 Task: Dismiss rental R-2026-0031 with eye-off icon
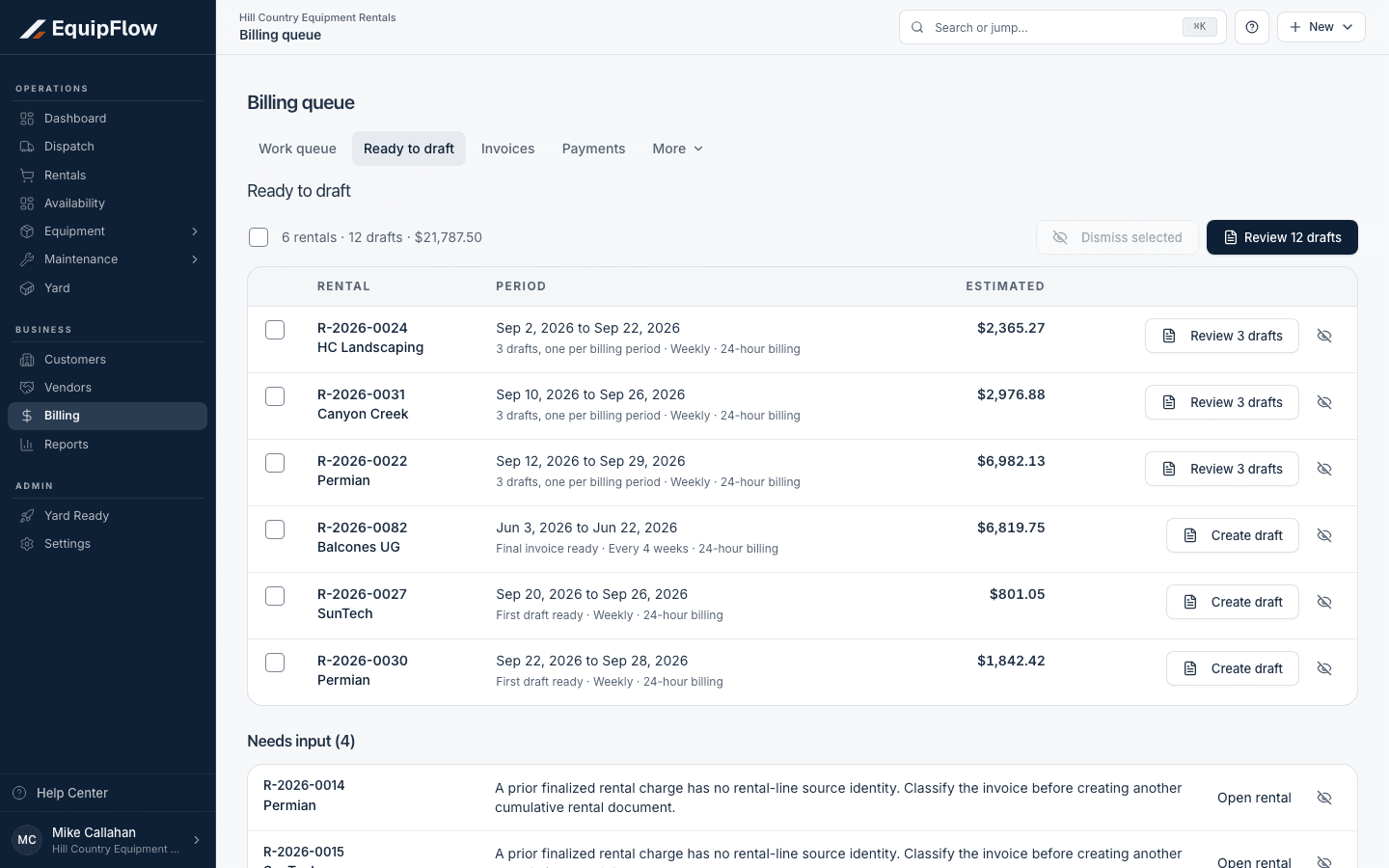[1324, 402]
